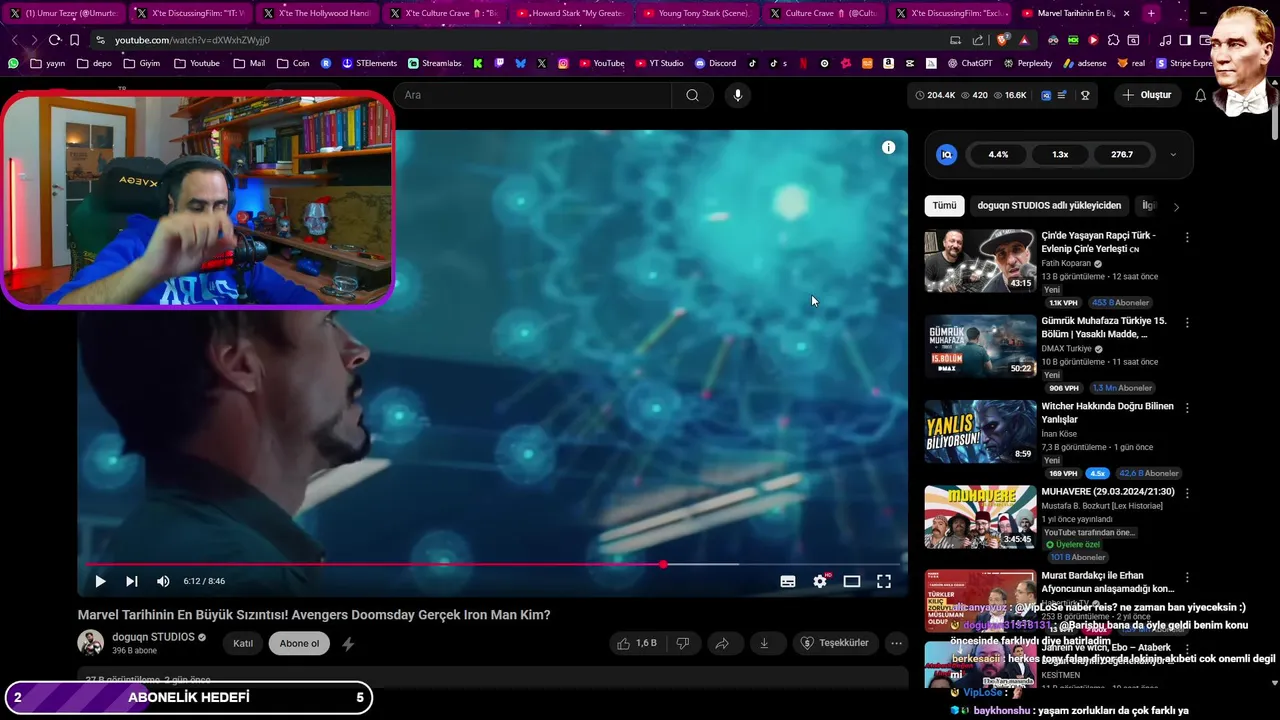1280x720 pixels.
Task: Open the Streamlabs bookmark
Action: coord(434,63)
